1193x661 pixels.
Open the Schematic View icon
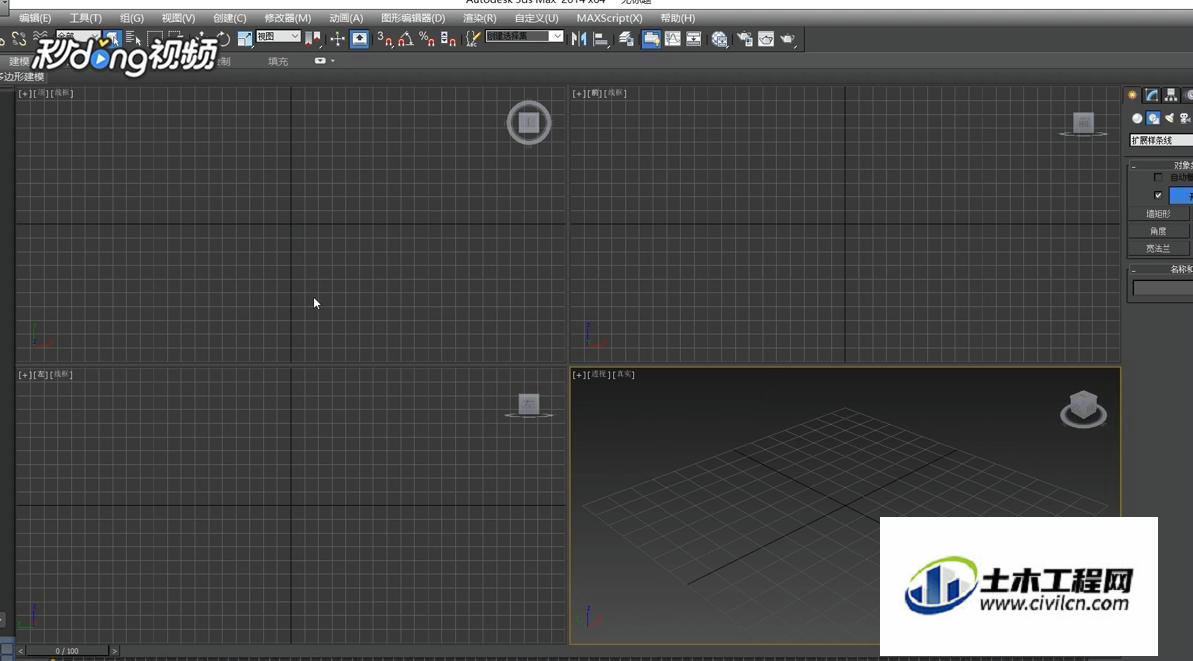coord(694,39)
